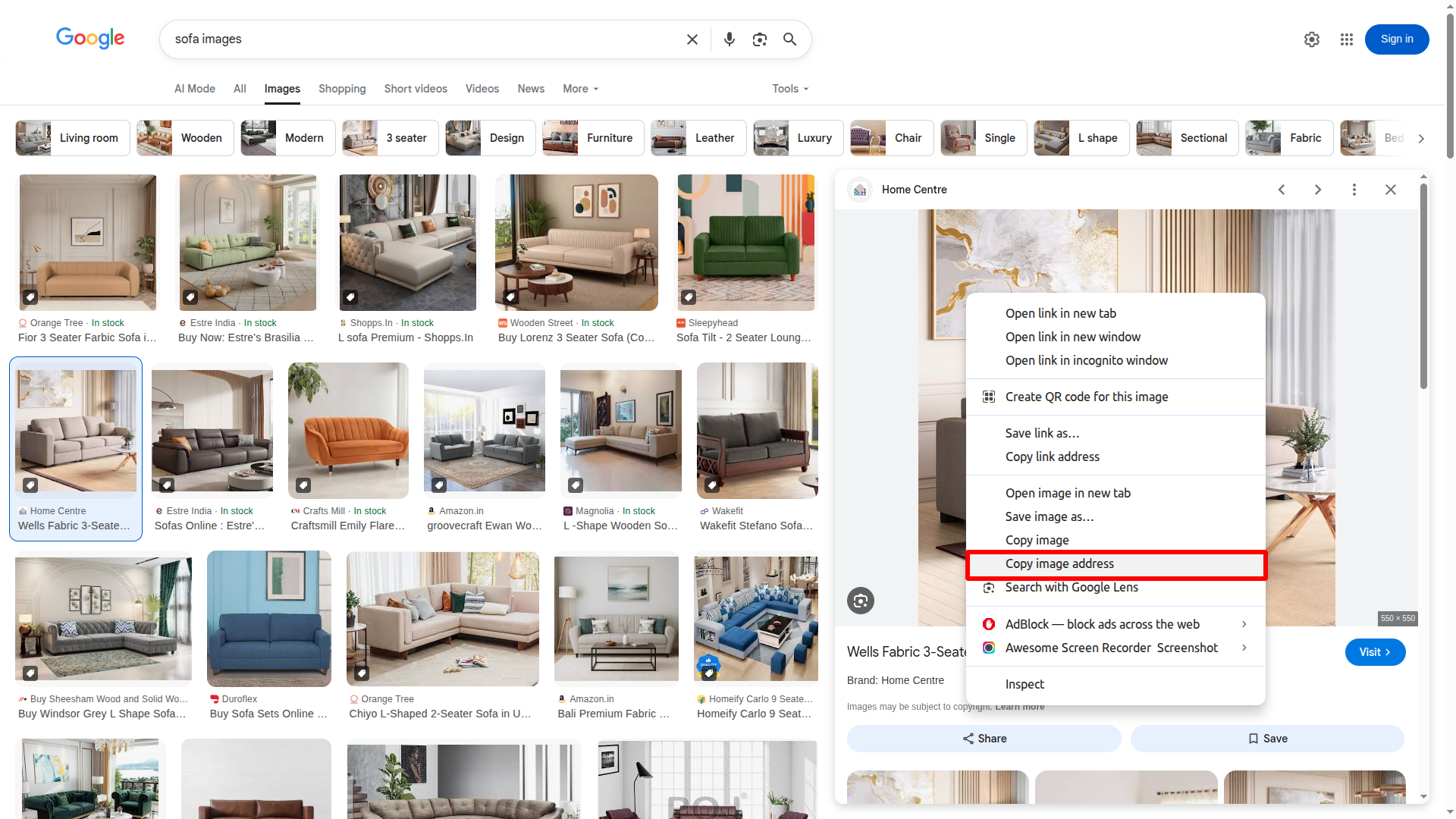This screenshot has height=819, width=1456.
Task: Expand Awesome Screen Recorder submenu
Action: point(1244,648)
